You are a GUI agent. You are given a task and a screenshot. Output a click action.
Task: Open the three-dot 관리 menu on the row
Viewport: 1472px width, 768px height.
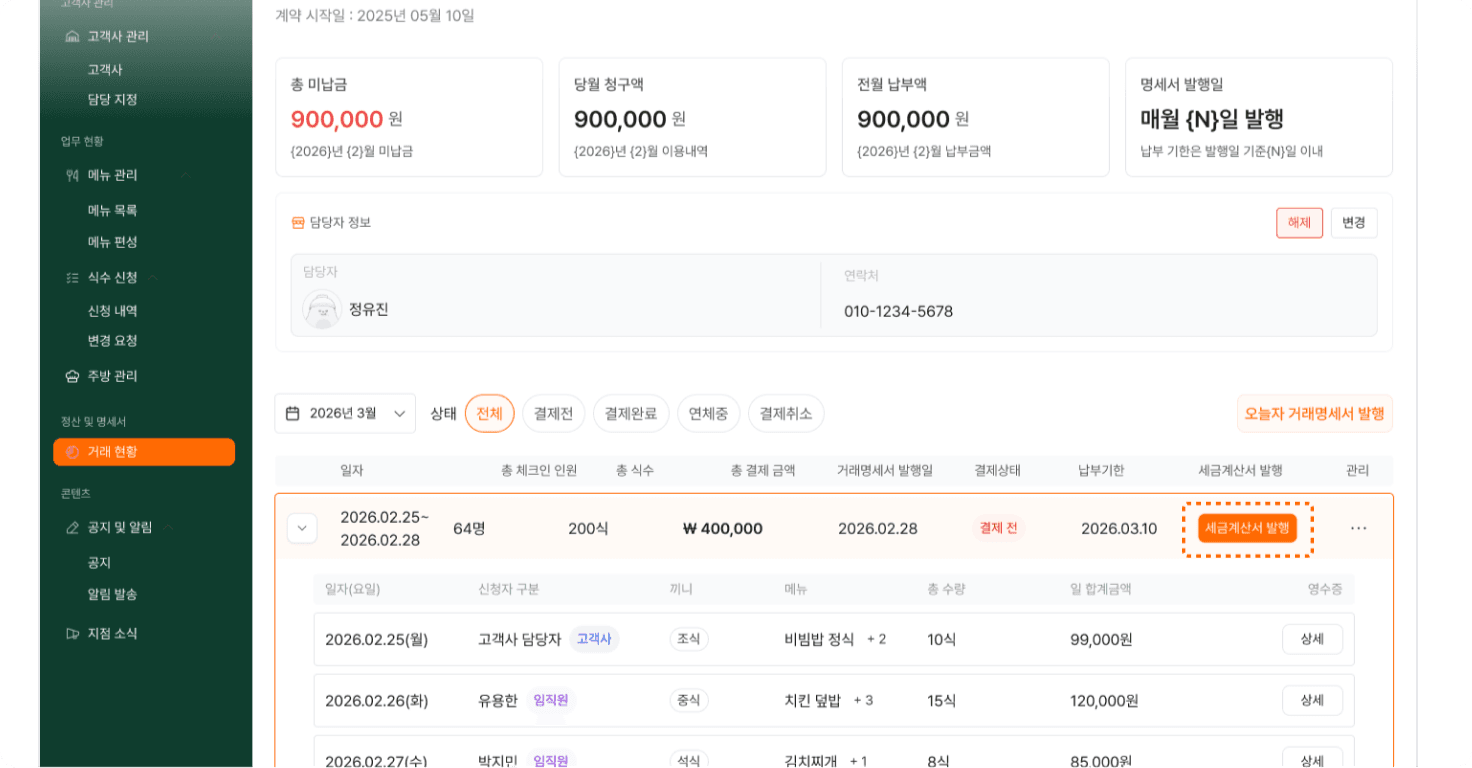pyautogui.click(x=1358, y=528)
